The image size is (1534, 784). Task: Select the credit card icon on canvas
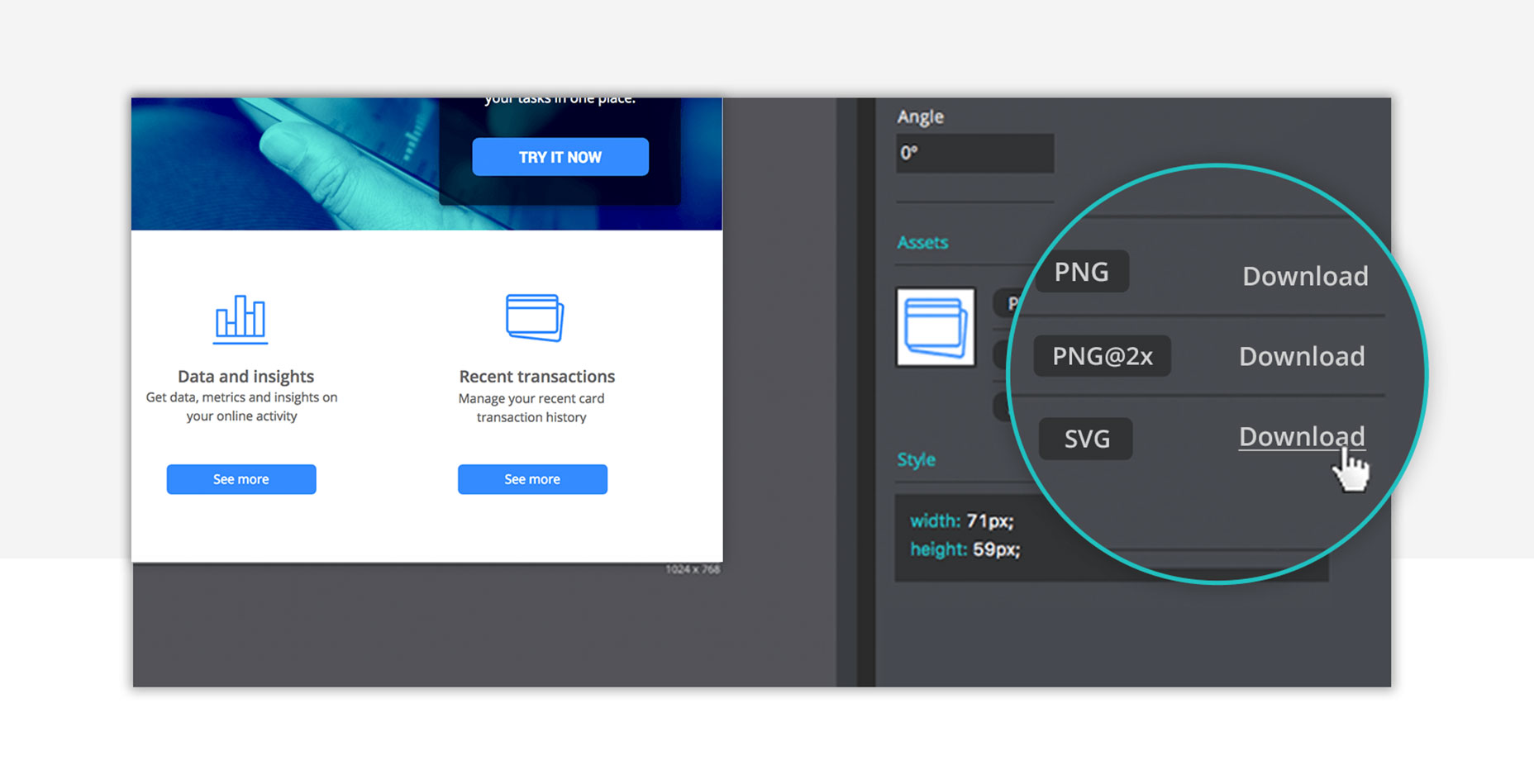coord(535,318)
